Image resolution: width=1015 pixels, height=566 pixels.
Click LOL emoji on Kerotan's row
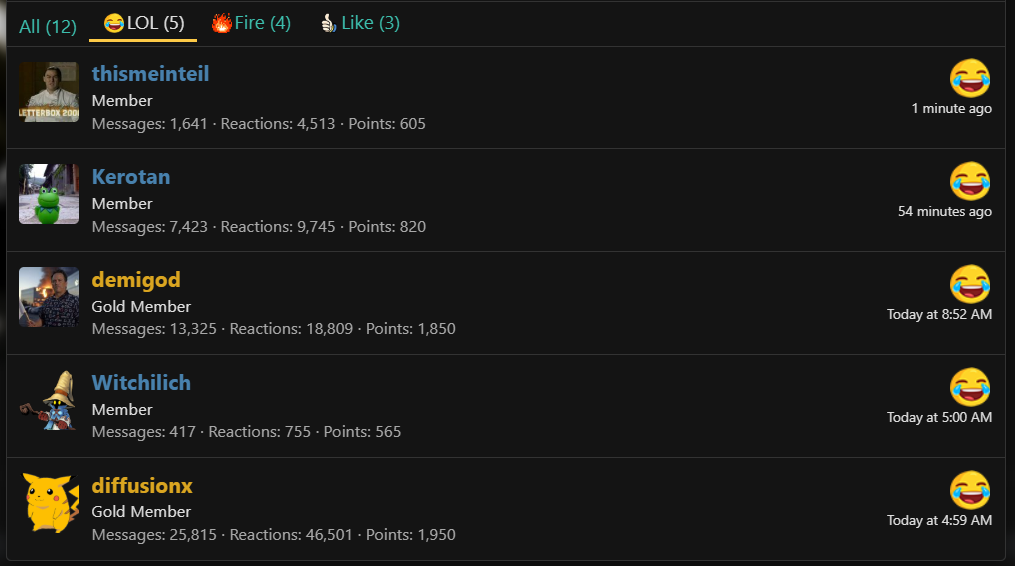(970, 181)
